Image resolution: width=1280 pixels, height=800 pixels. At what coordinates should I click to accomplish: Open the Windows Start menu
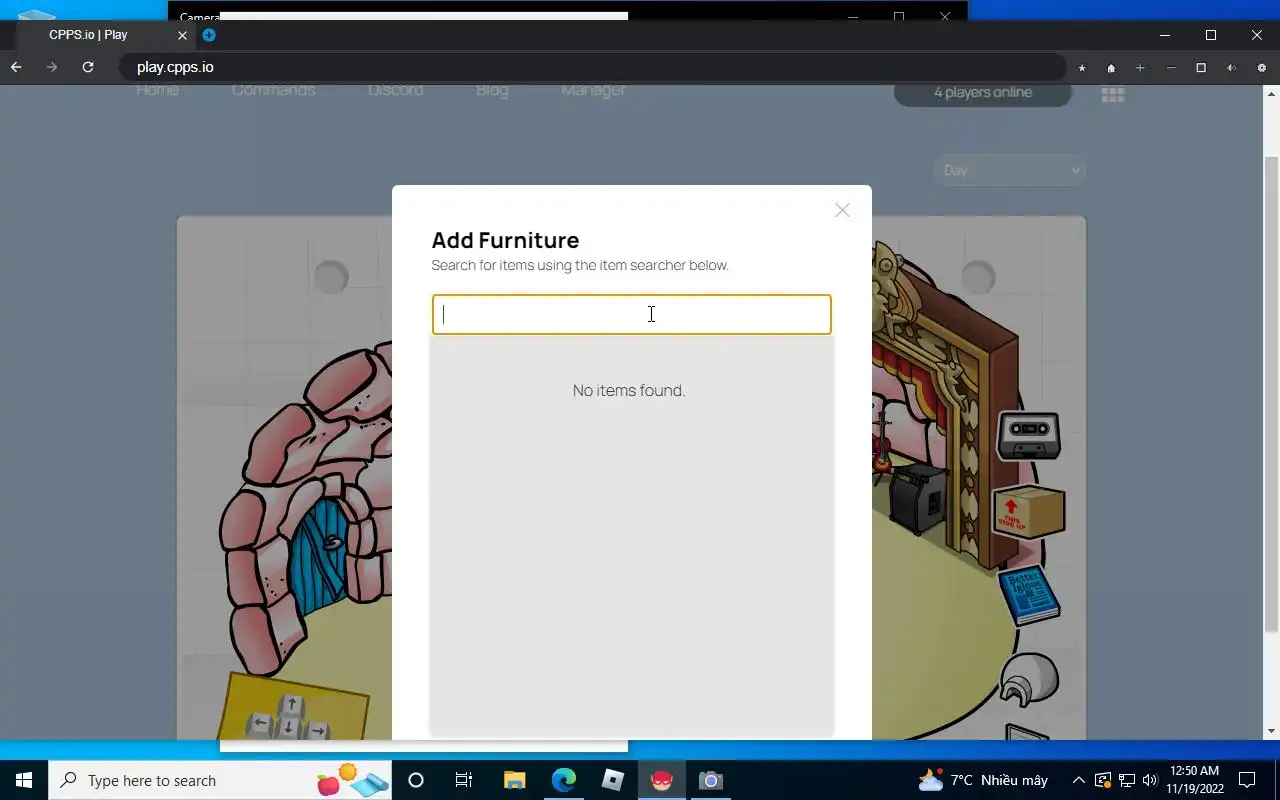(24, 780)
